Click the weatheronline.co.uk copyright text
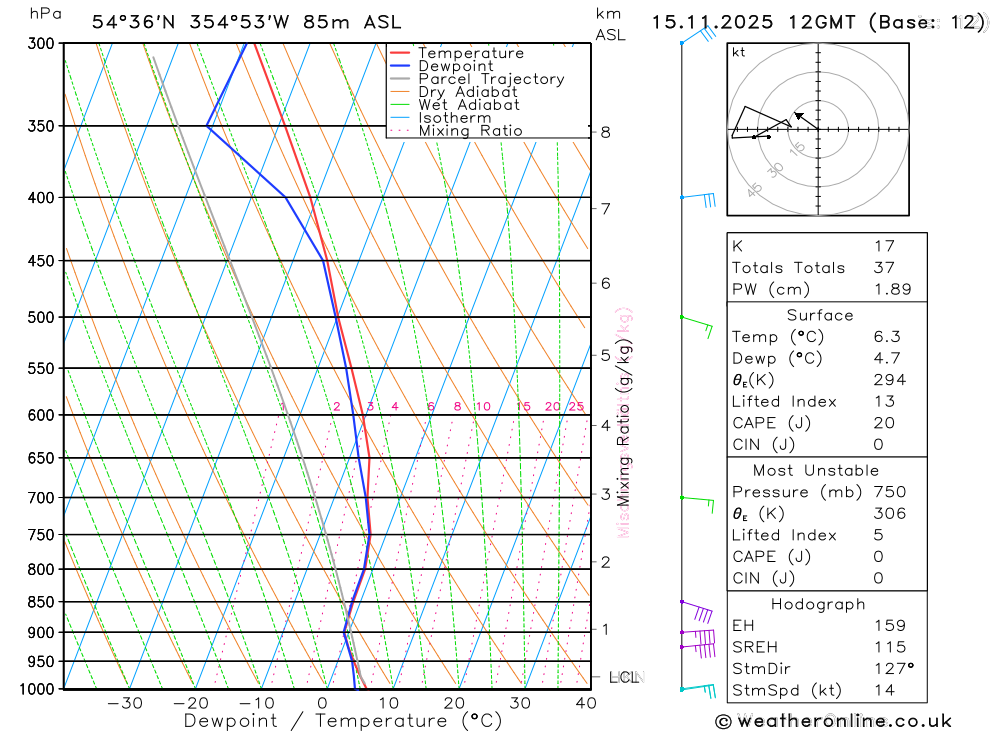Viewport: 1000px width, 733px height. [834, 722]
